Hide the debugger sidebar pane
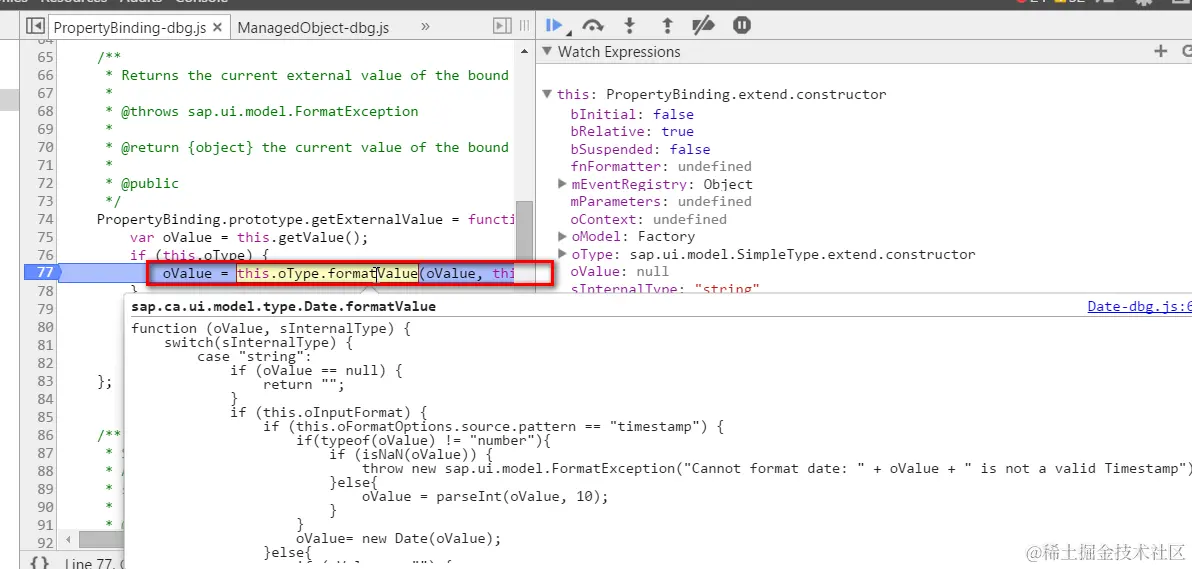1192x569 pixels. tap(502, 27)
